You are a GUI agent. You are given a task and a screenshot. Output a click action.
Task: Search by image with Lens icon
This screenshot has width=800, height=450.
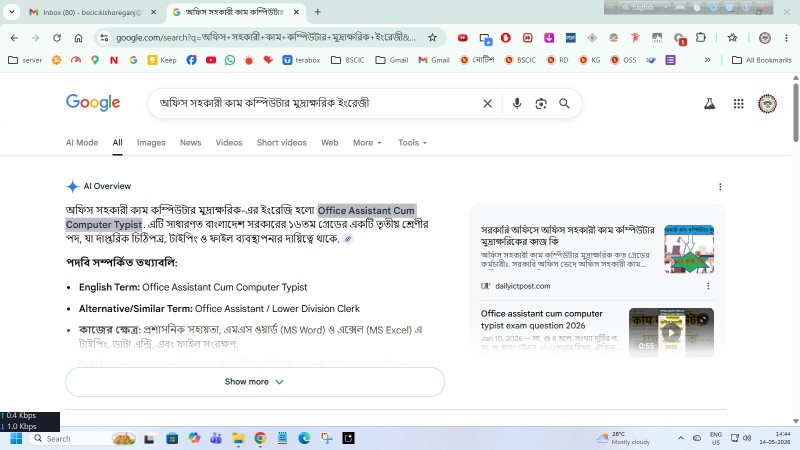[x=541, y=104]
